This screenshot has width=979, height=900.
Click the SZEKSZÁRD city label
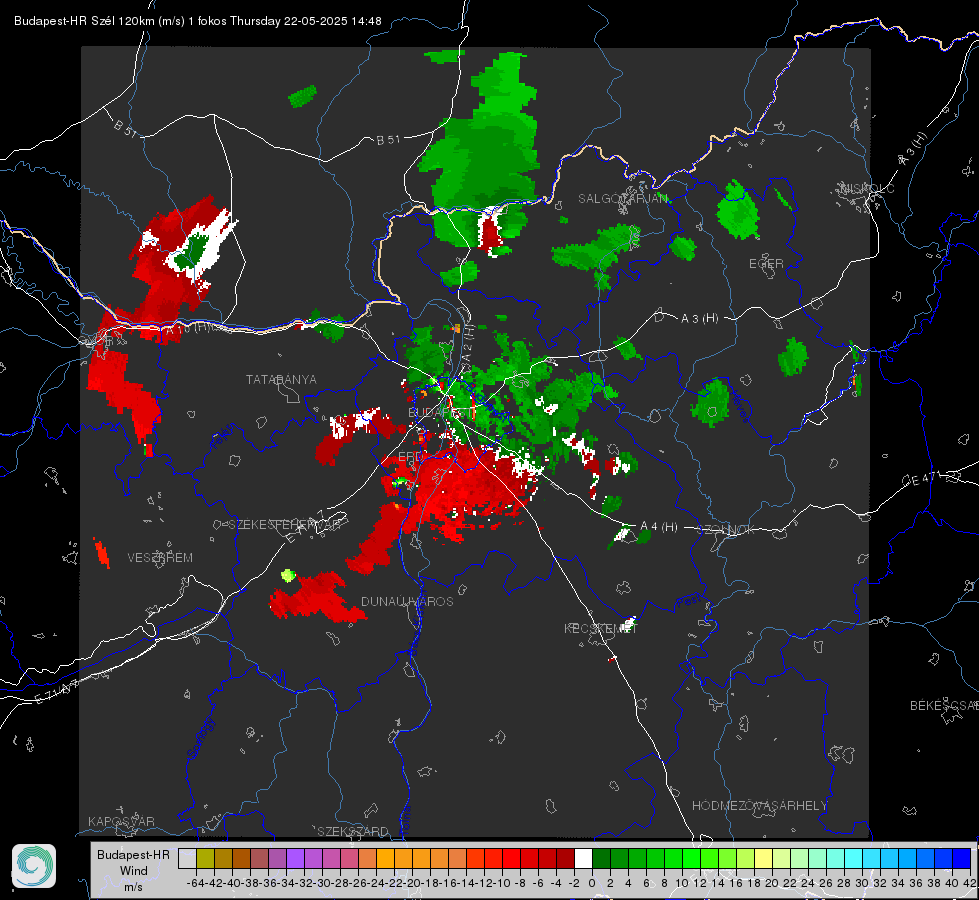pyautogui.click(x=353, y=831)
